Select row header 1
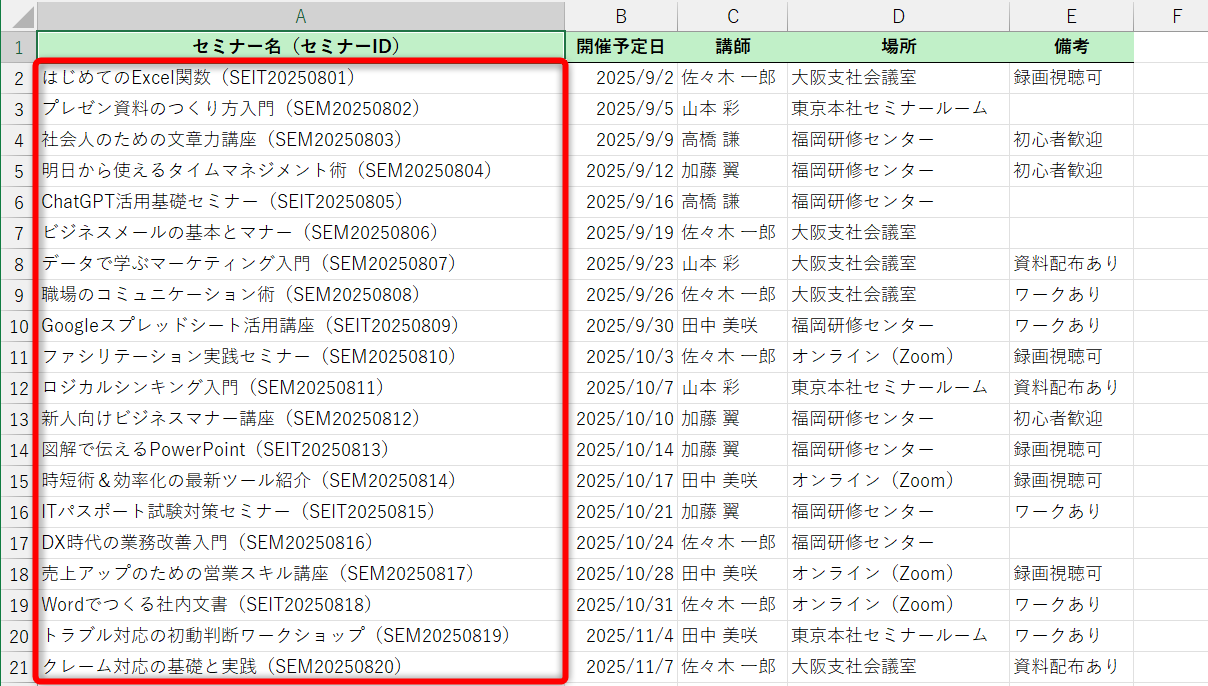Viewport: 1208px width, 686px height. click(19, 47)
